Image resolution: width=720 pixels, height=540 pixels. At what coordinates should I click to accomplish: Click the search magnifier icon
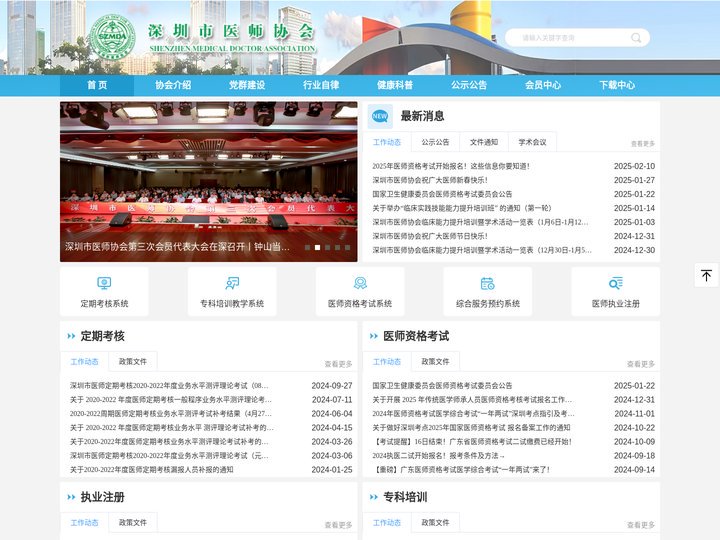[x=636, y=38]
